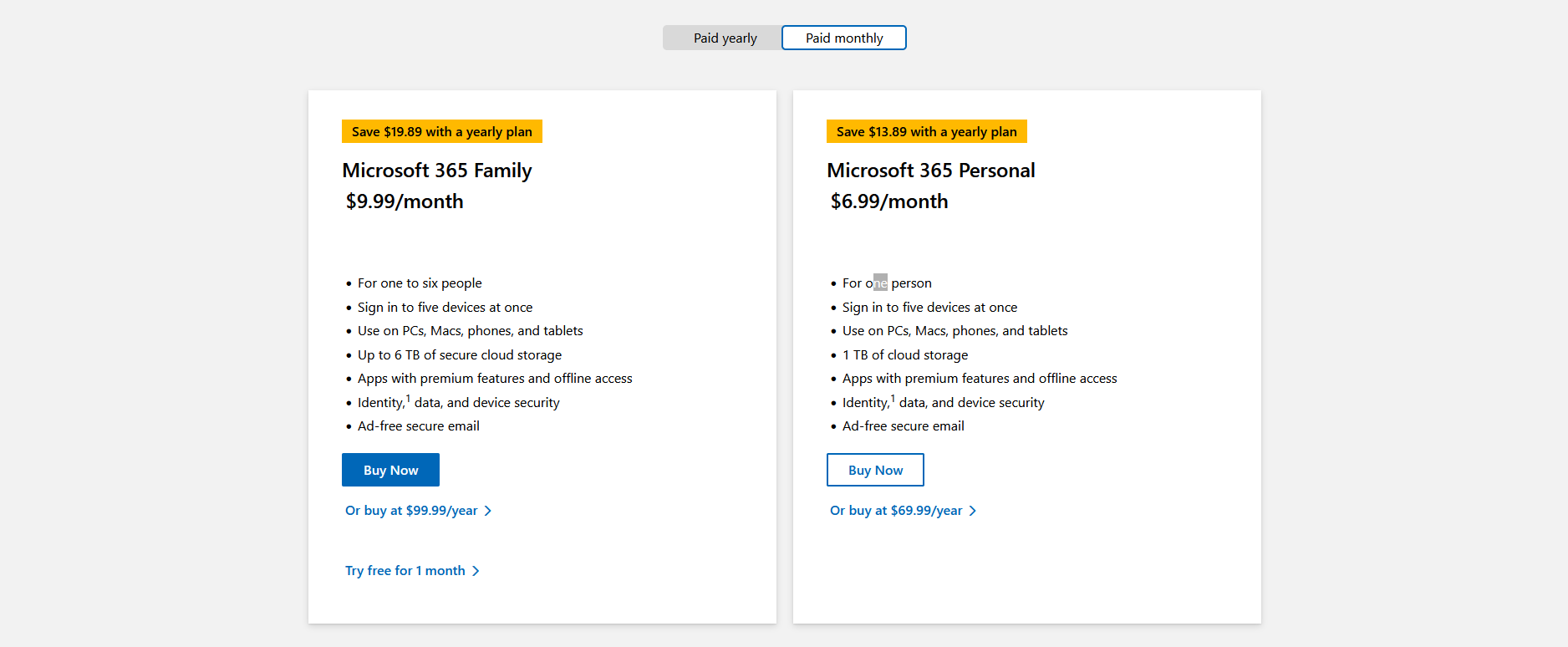The image size is (1568, 647).
Task: Click the Save $19.89 yearly plan badge
Action: coord(442,131)
